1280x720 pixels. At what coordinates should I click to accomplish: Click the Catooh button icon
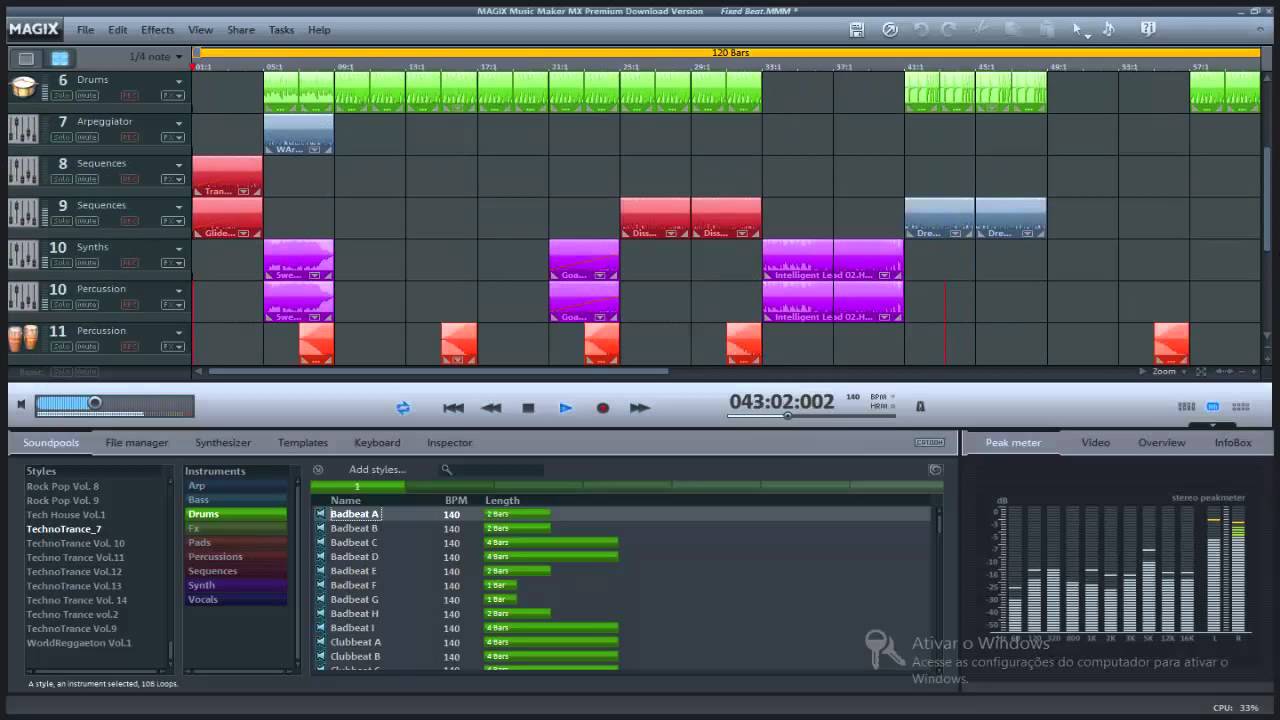tap(929, 442)
